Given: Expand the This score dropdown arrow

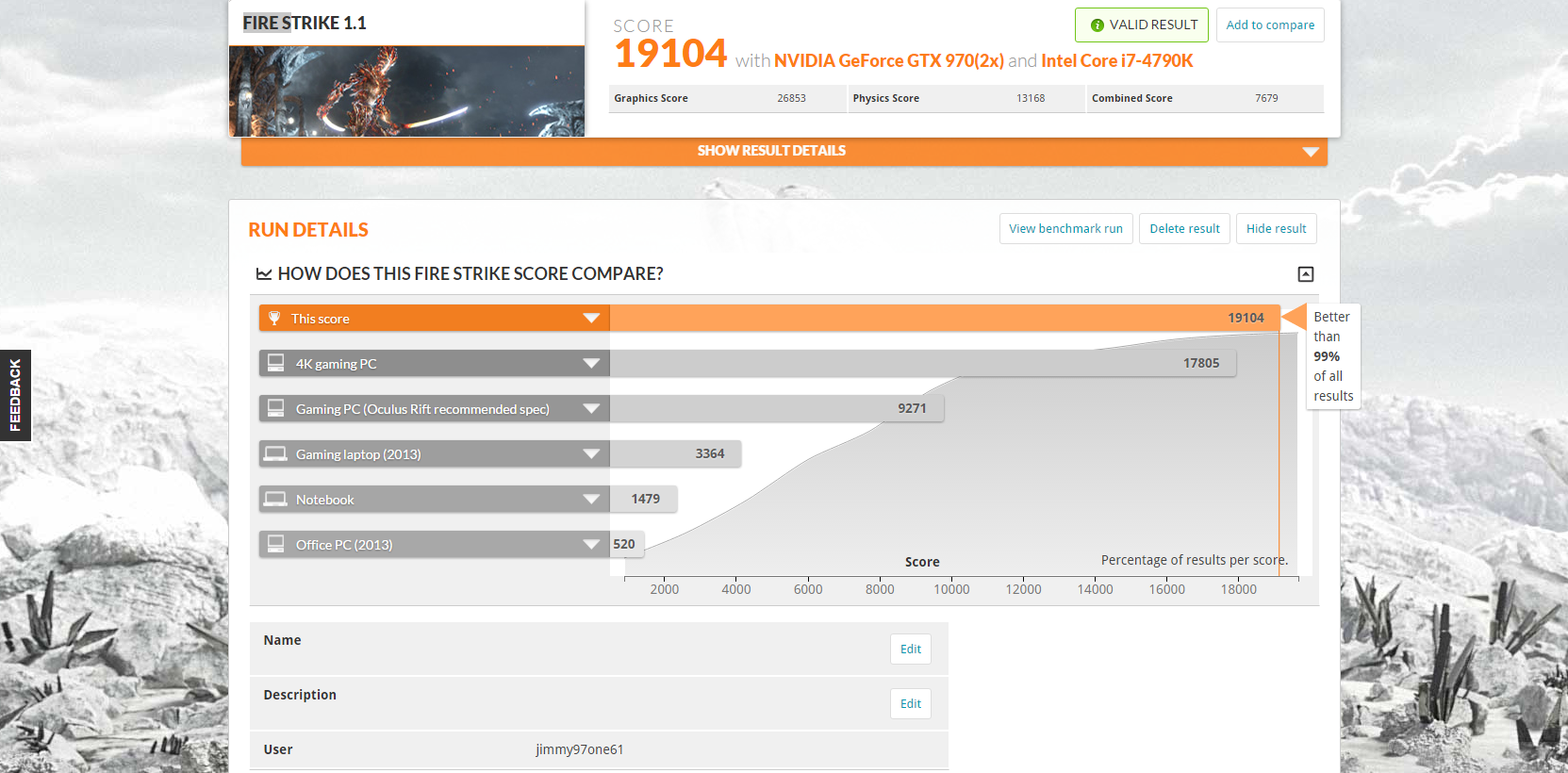Looking at the screenshot, I should [591, 318].
